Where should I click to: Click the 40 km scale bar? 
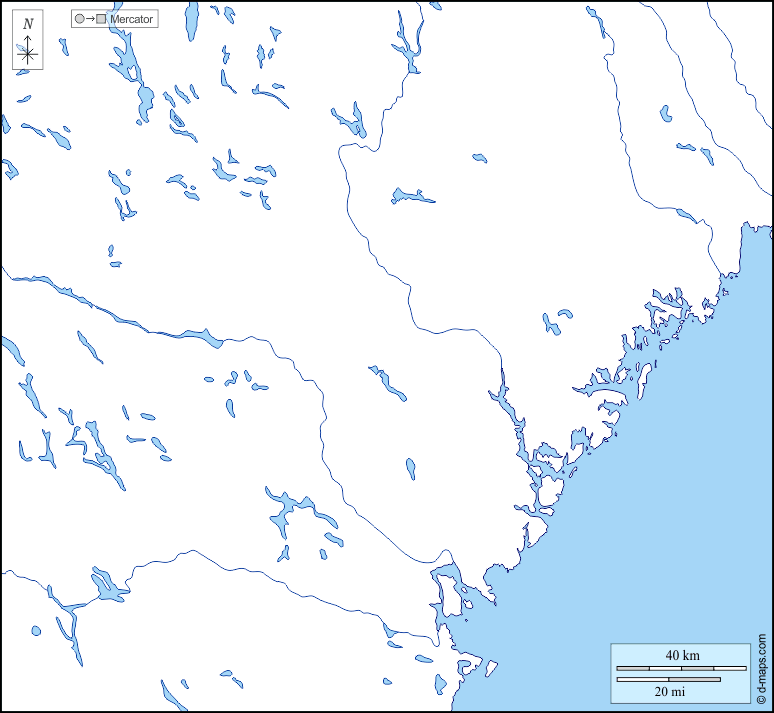[x=681, y=669]
